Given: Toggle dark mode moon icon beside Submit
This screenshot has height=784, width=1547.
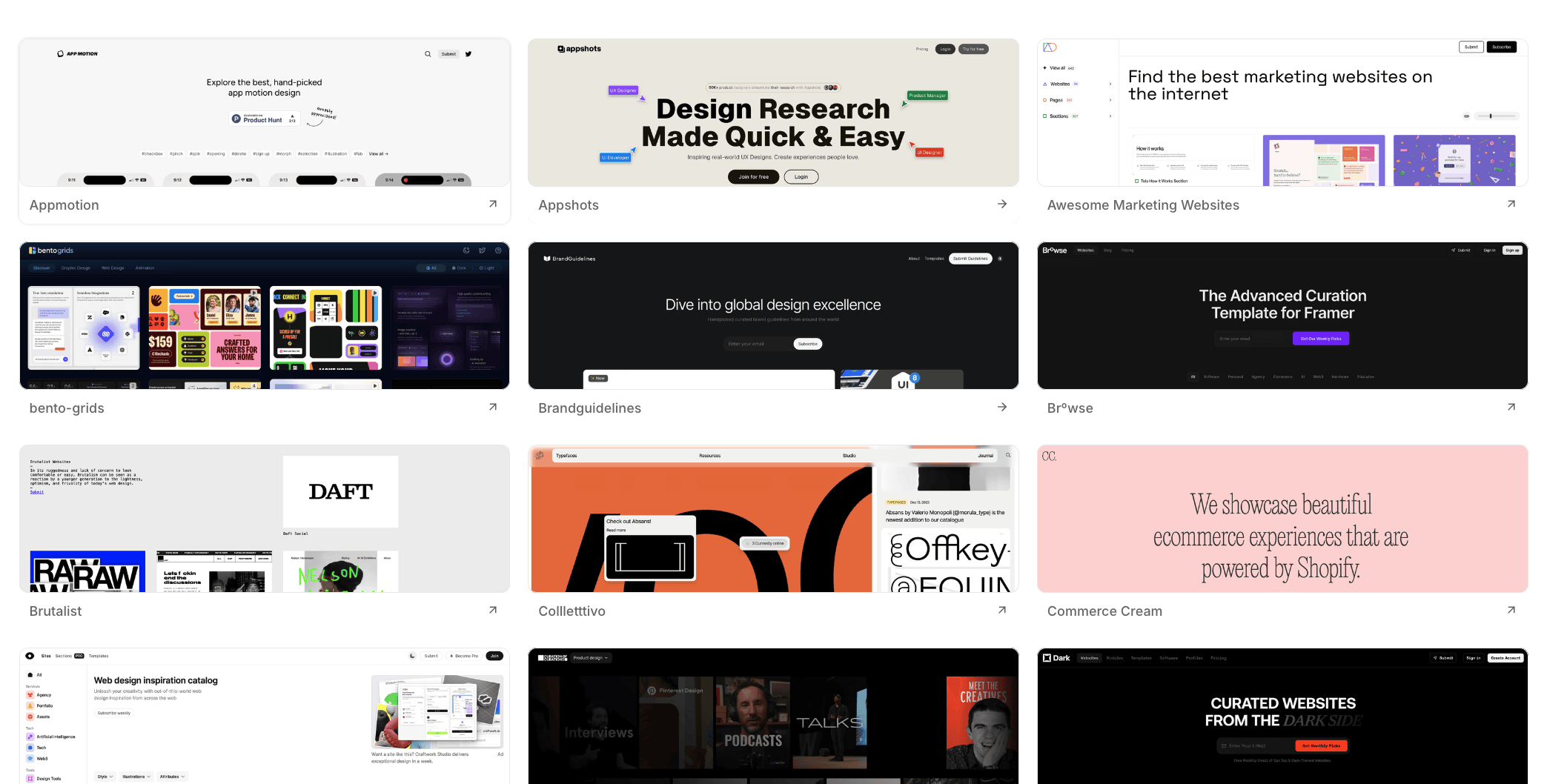Looking at the screenshot, I should tap(412, 656).
